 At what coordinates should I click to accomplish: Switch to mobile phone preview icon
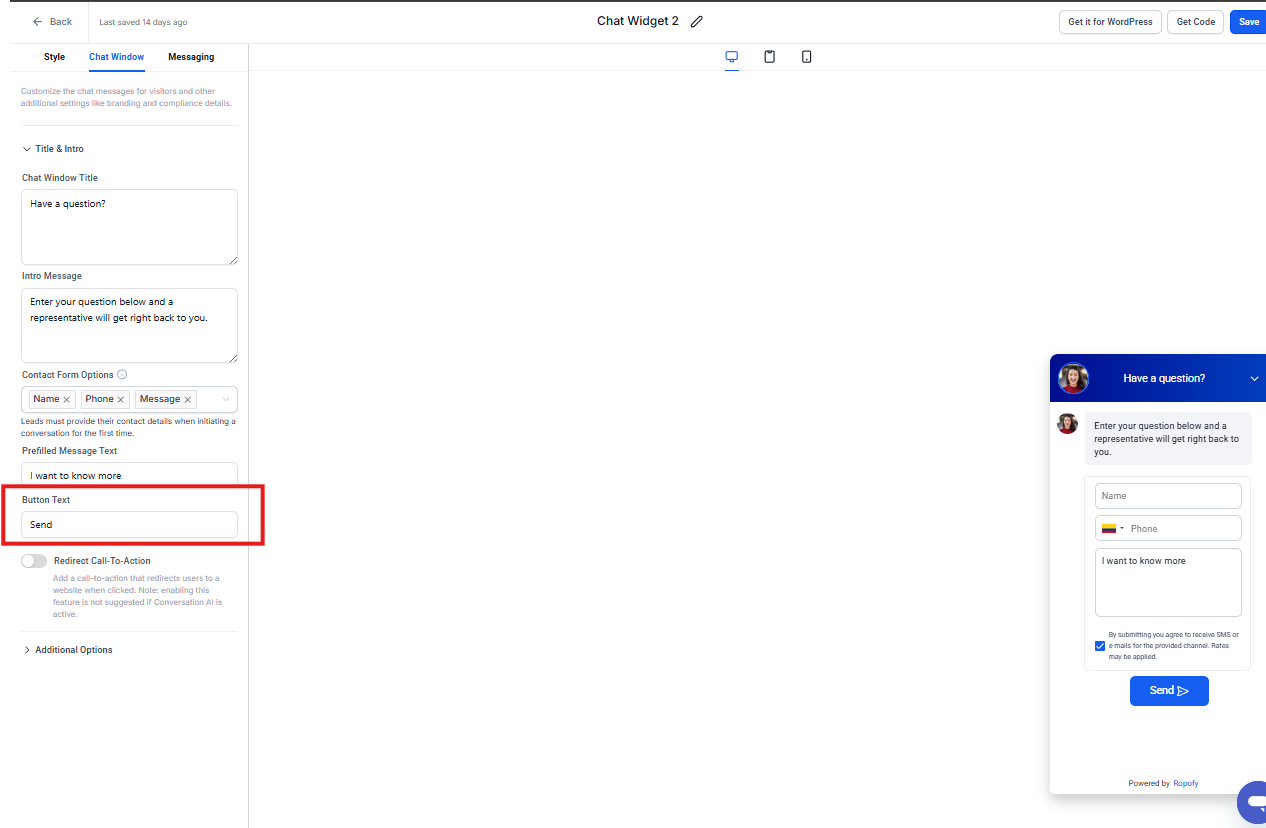click(806, 57)
